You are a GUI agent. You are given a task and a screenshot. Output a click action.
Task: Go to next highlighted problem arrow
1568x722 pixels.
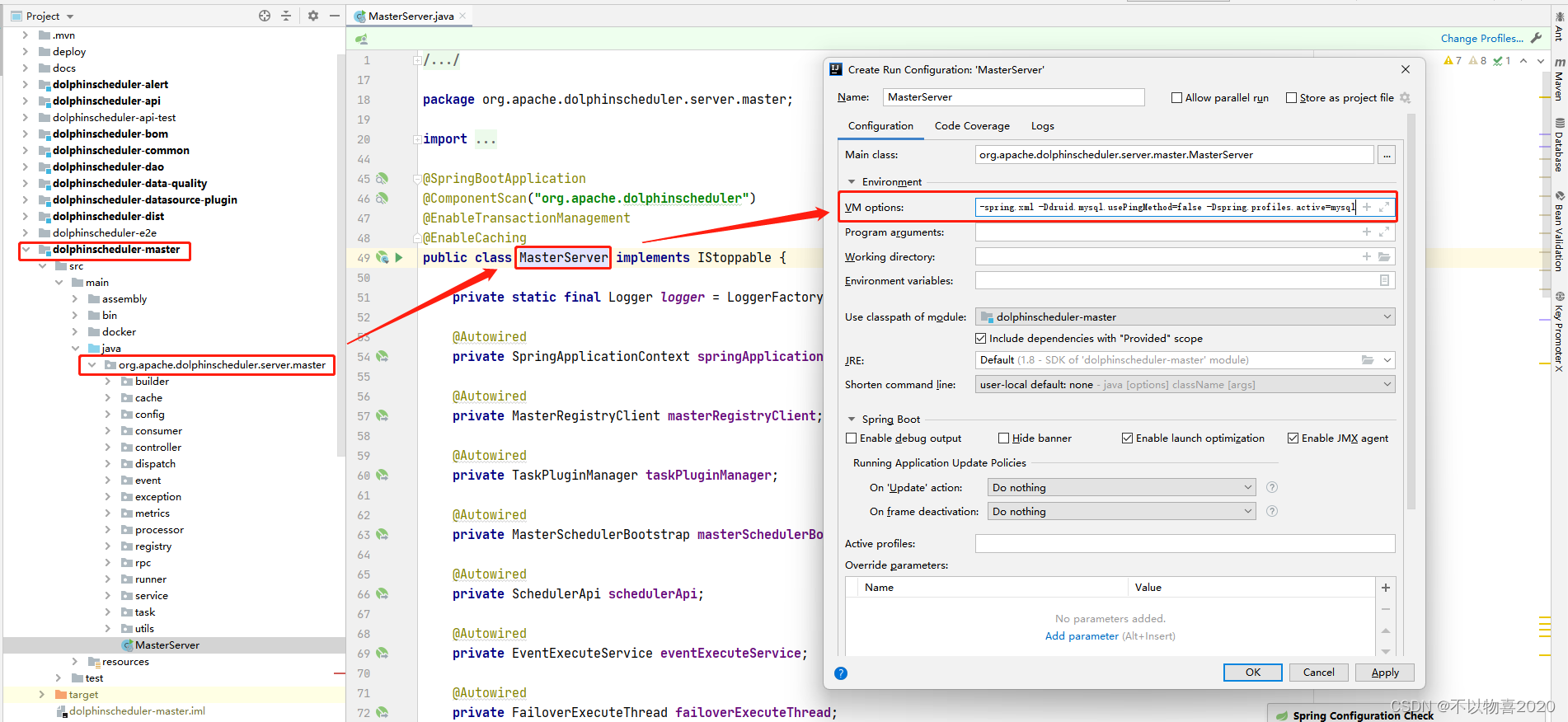pyautogui.click(x=1540, y=61)
